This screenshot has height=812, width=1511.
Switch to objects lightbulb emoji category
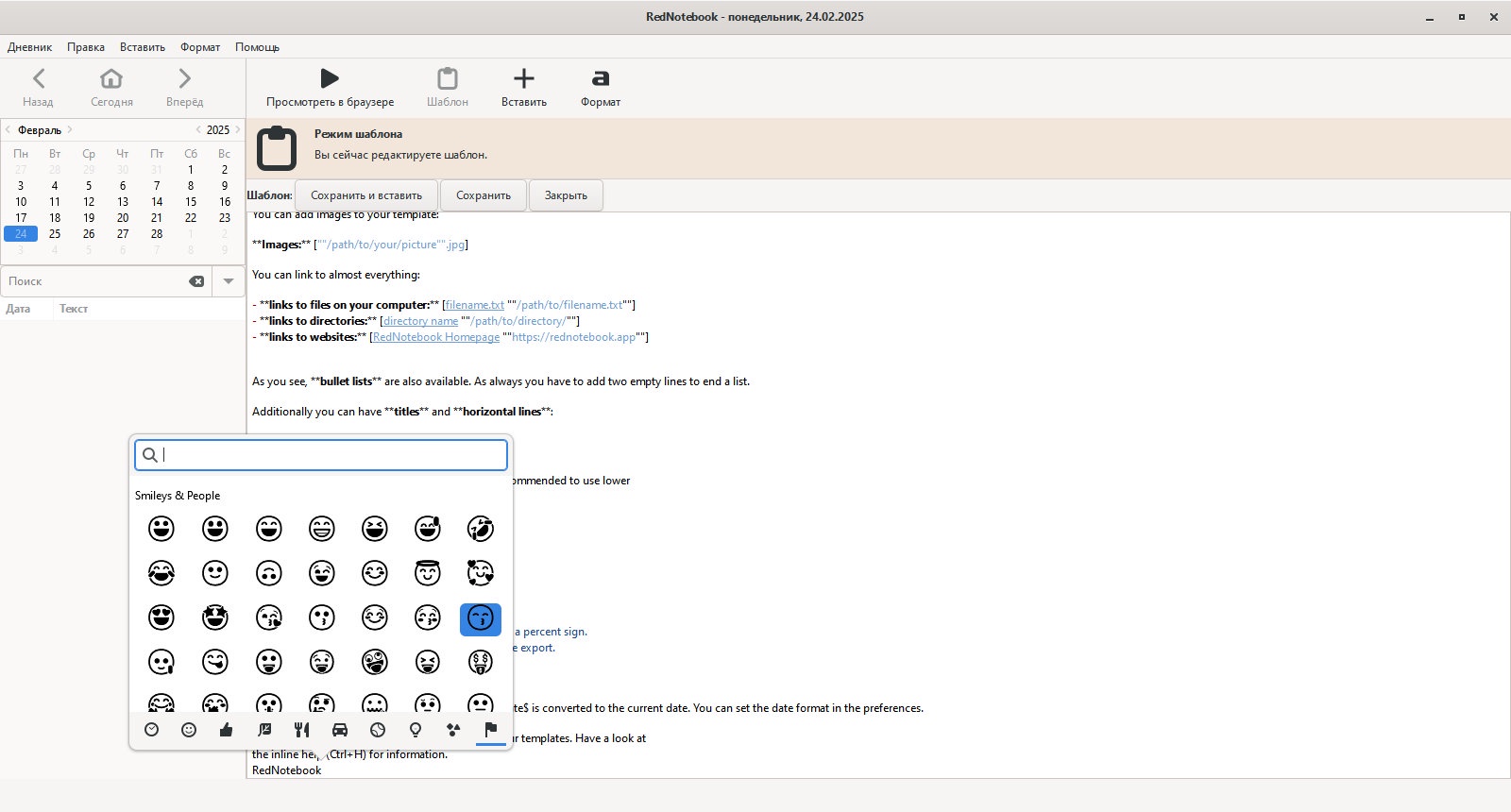[x=416, y=730]
